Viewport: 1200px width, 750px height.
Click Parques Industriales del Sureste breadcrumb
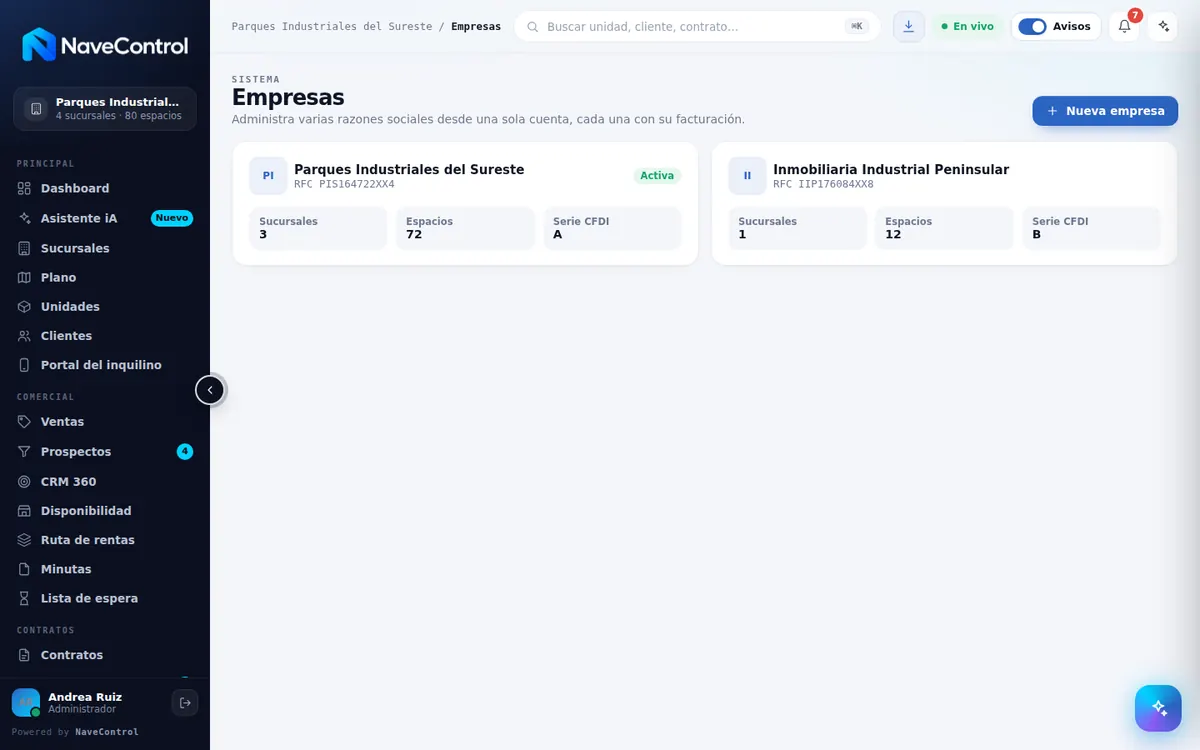tap(332, 27)
